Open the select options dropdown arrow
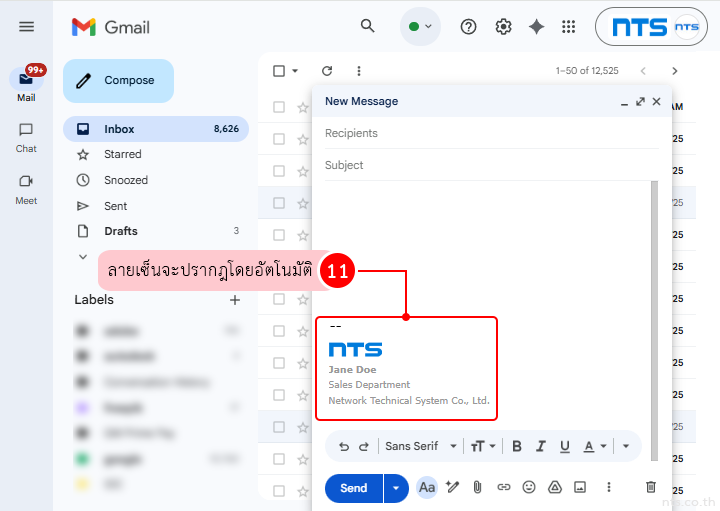Viewport: 720px width, 511px height. click(295, 71)
